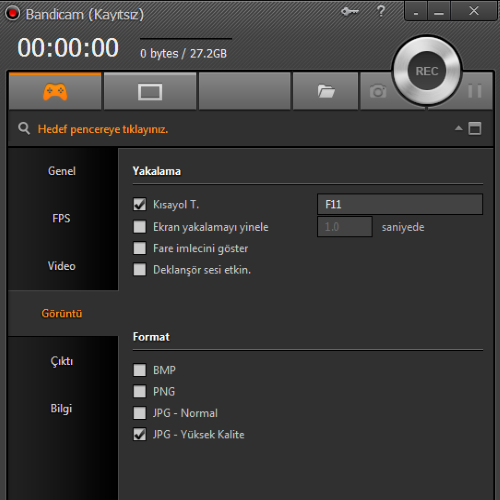Collapse panel with the small up arrow

[x=459, y=128]
